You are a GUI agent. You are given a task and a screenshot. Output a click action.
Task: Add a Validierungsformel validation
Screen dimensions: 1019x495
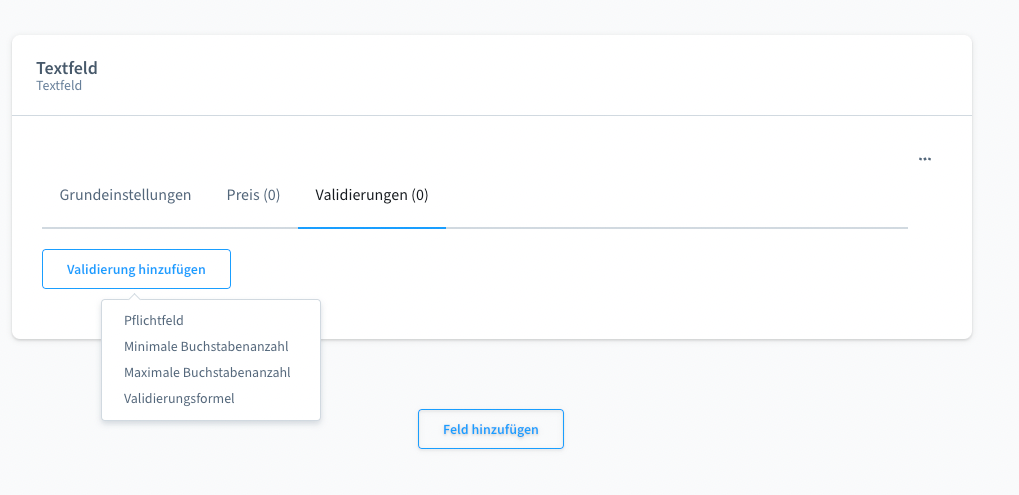click(179, 399)
